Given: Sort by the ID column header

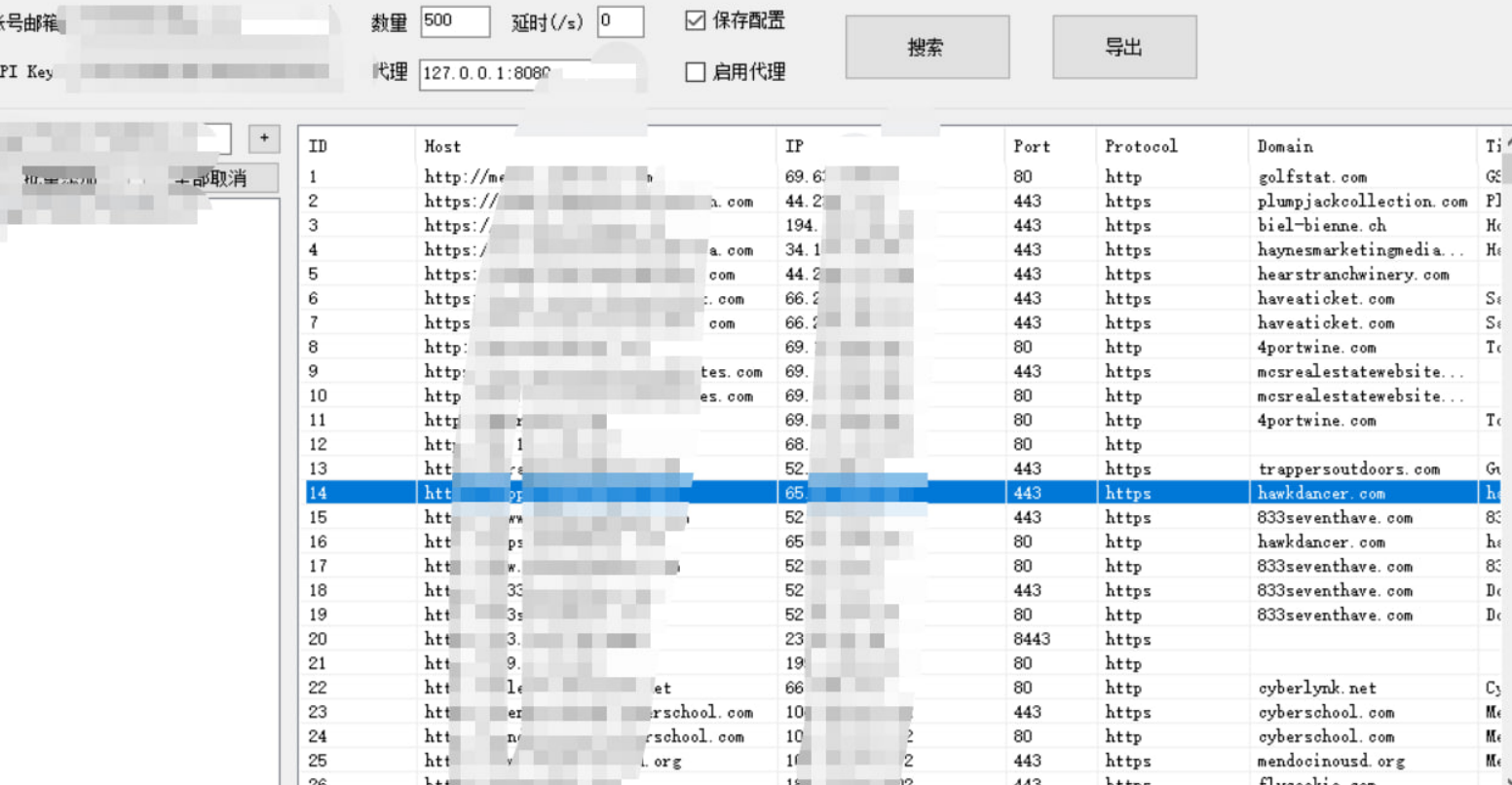Looking at the screenshot, I should pos(318,146).
